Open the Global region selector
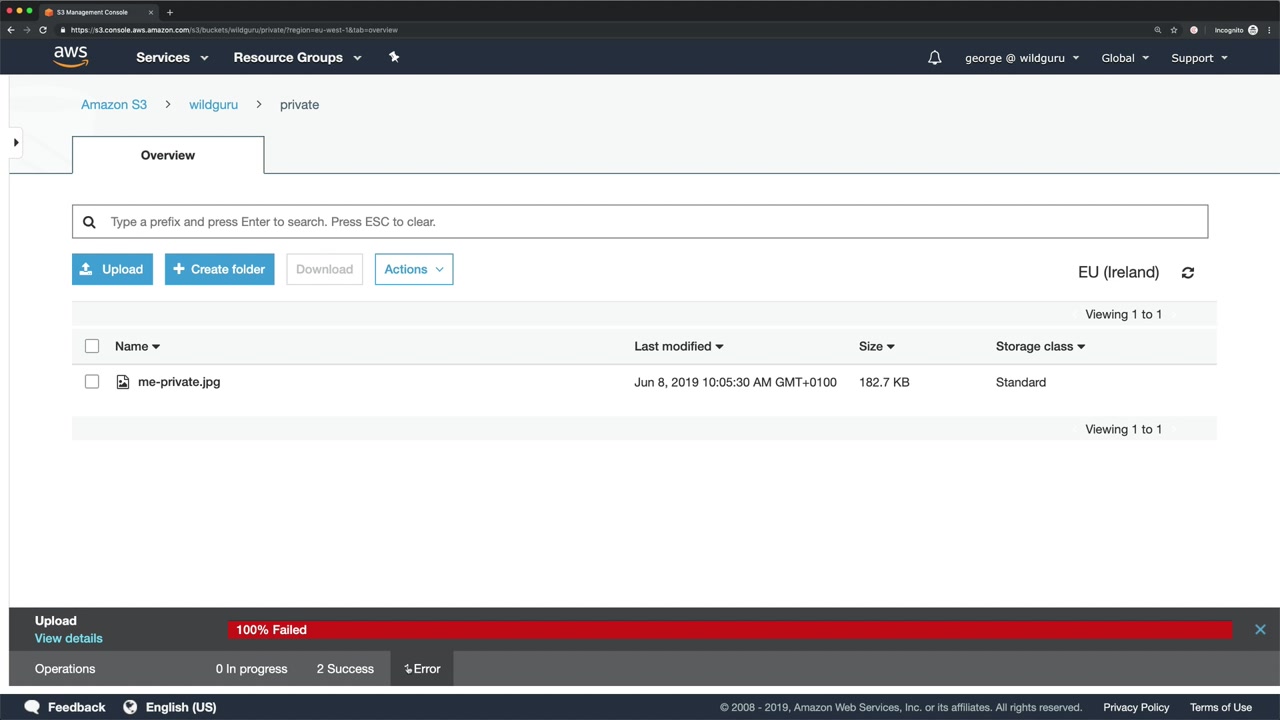 tap(1125, 58)
